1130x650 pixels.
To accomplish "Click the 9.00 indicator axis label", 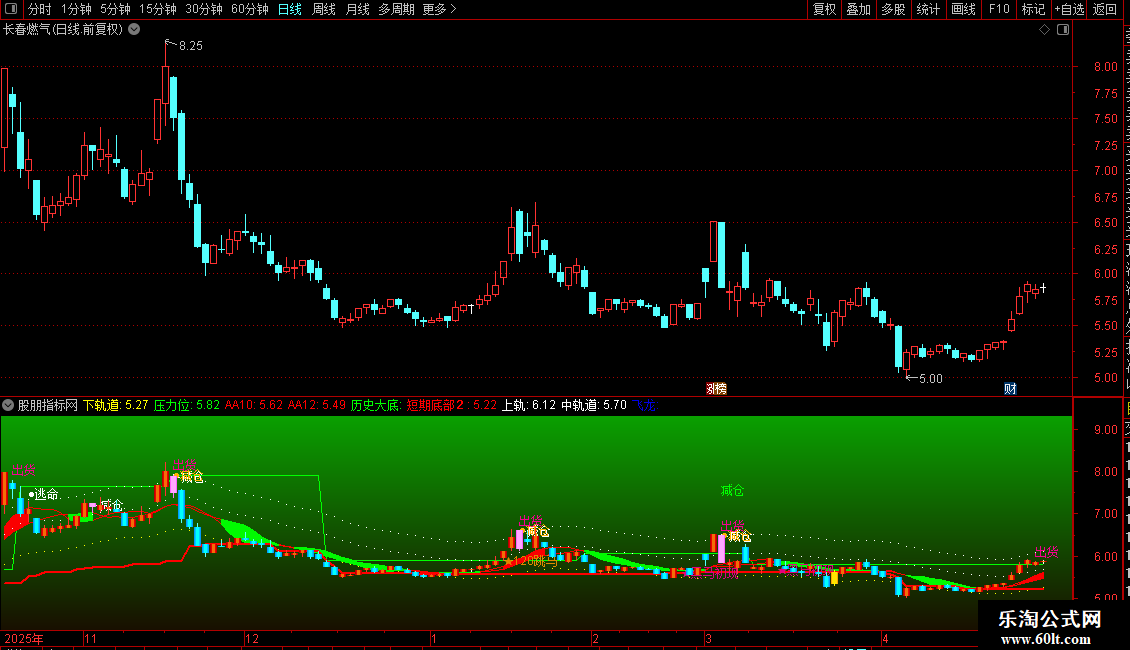I will (1105, 429).
